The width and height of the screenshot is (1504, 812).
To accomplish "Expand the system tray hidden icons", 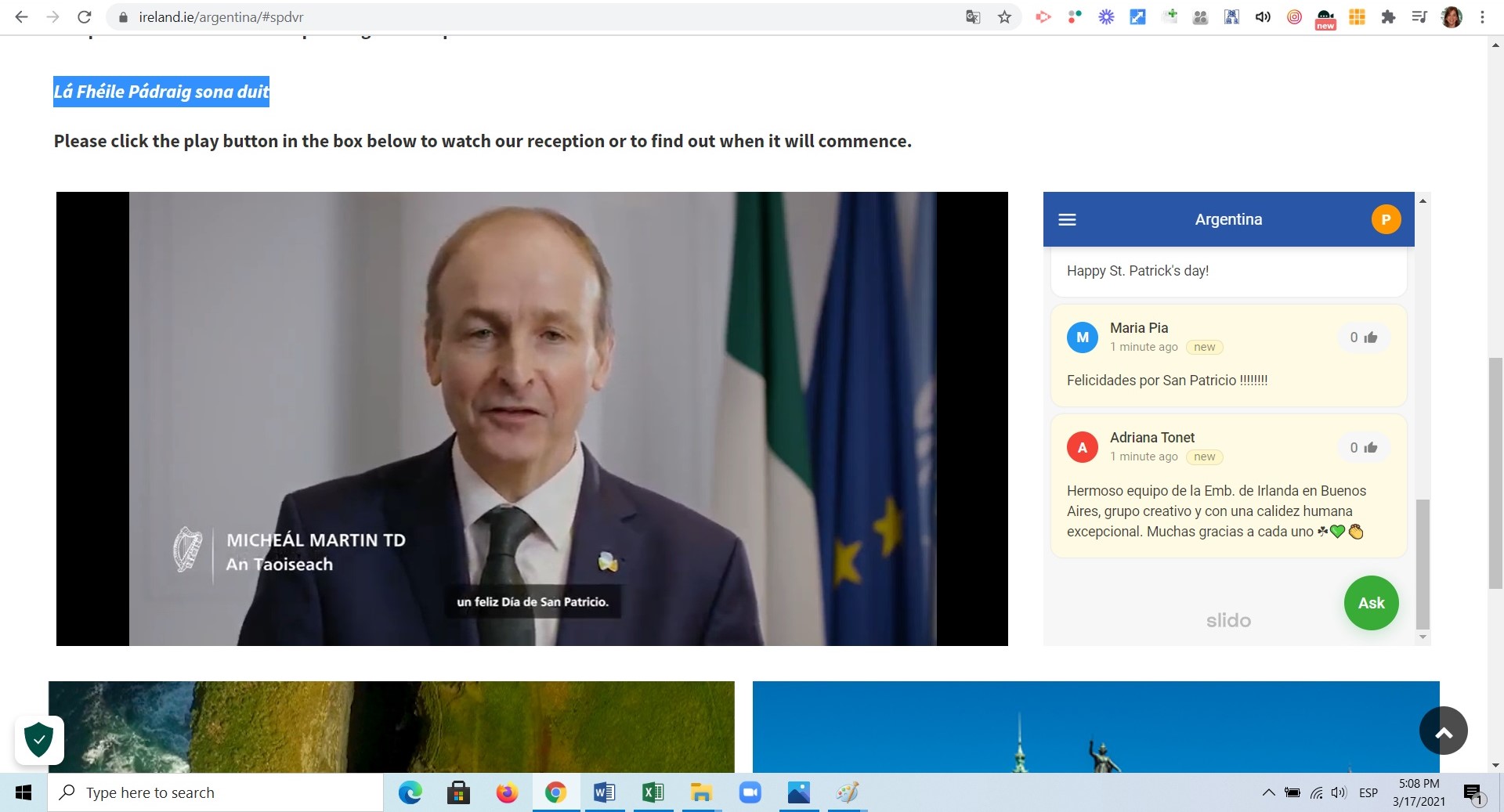I will coord(1268,792).
